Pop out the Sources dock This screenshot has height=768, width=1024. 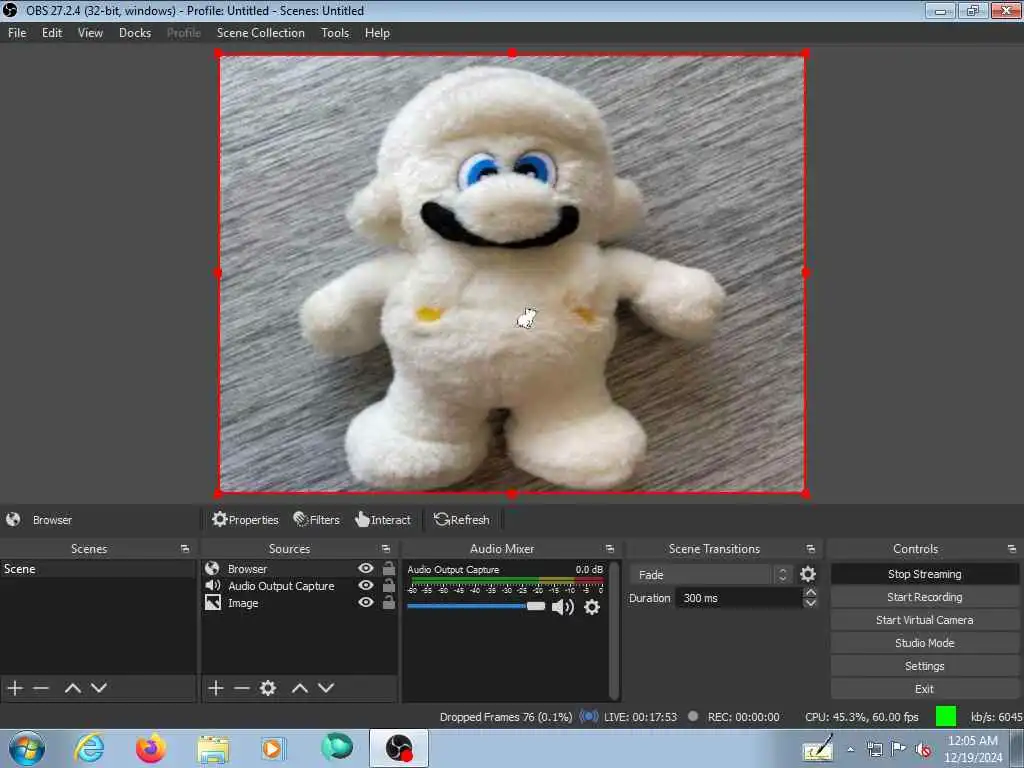[x=385, y=549]
